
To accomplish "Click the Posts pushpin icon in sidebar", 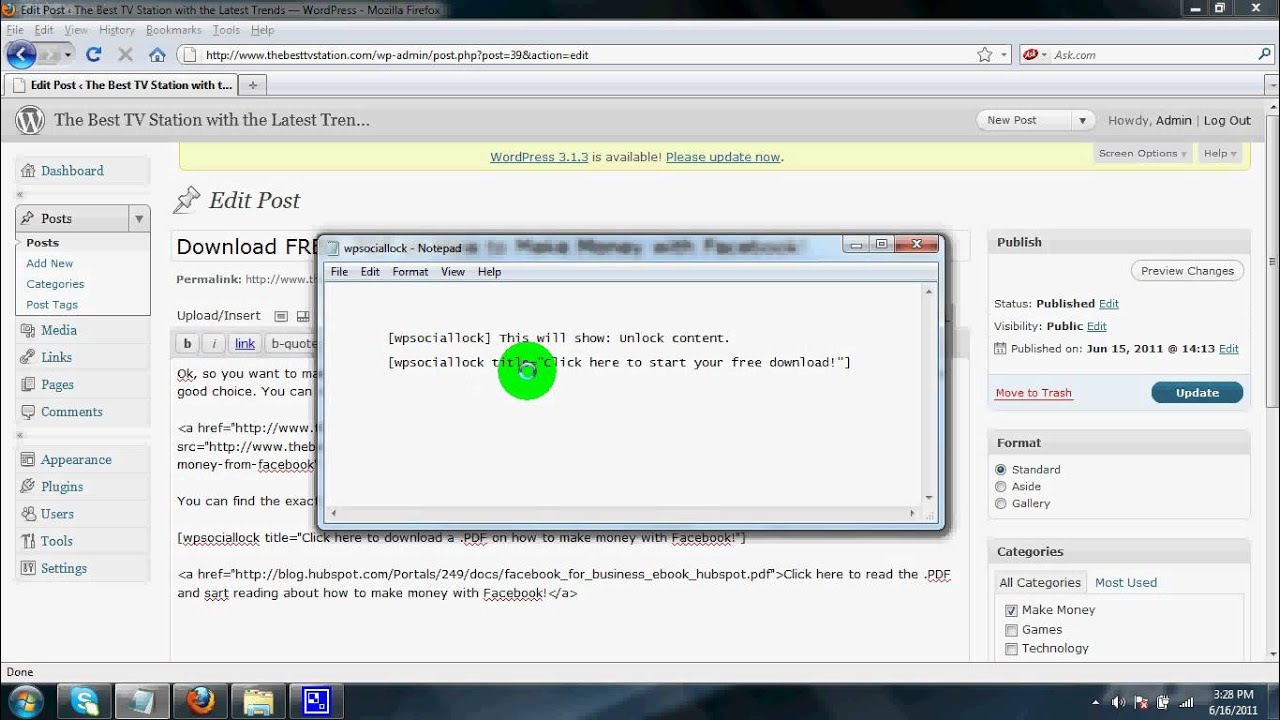I will click(29, 218).
